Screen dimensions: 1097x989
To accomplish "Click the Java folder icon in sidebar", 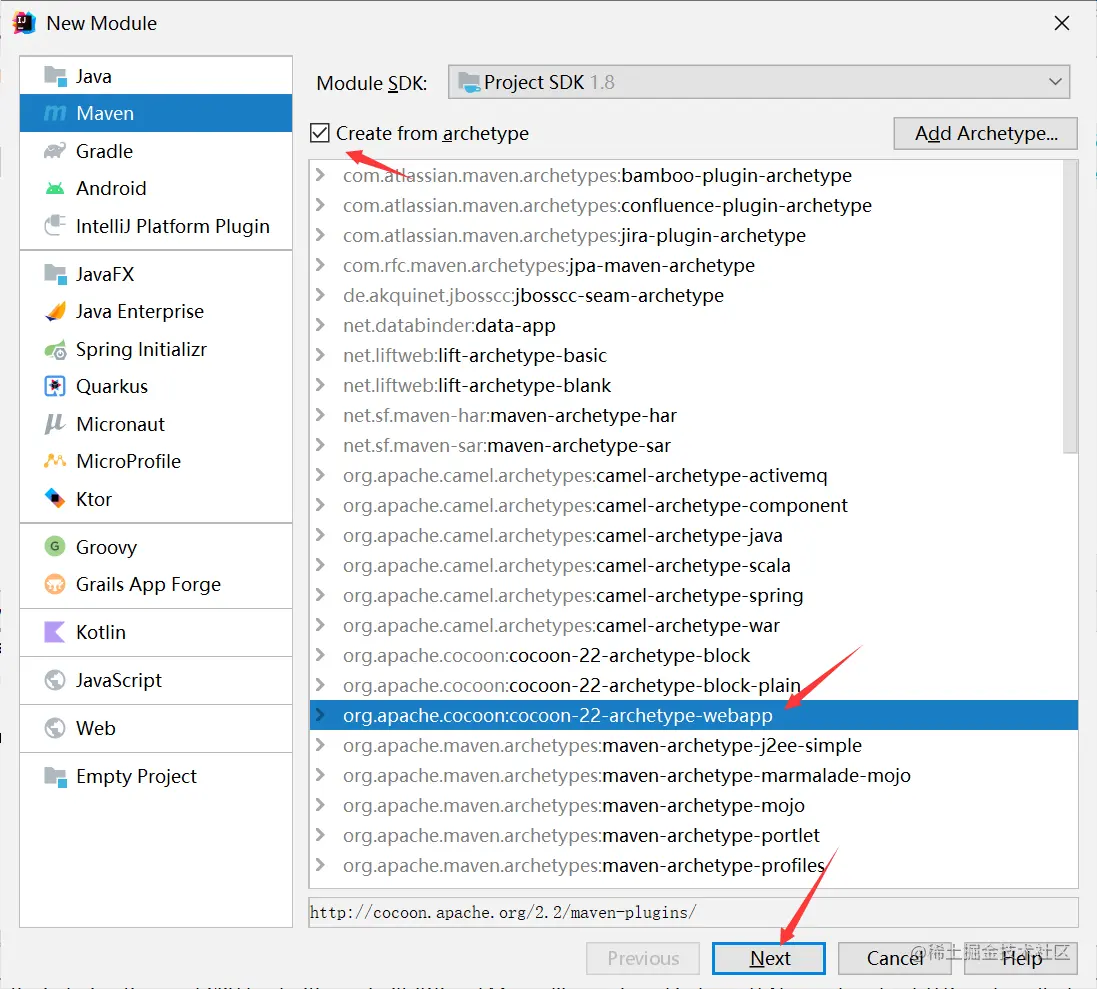I will point(55,76).
